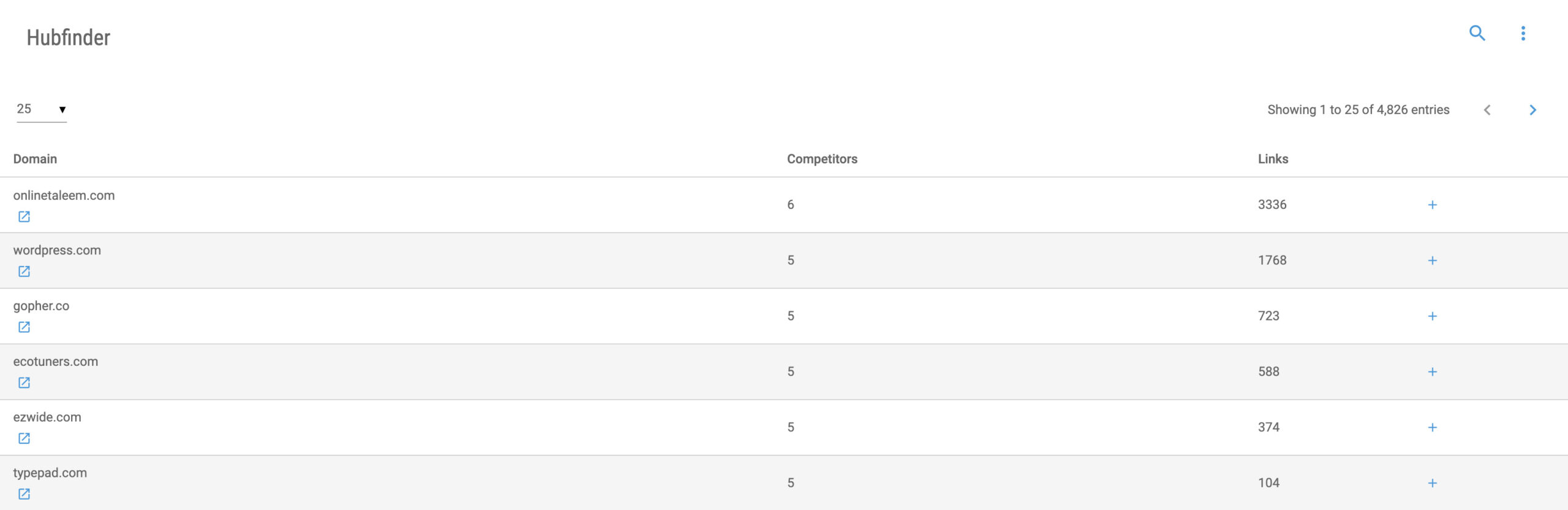
Task: Open onlinetaleem.com external link icon
Action: pos(24,216)
